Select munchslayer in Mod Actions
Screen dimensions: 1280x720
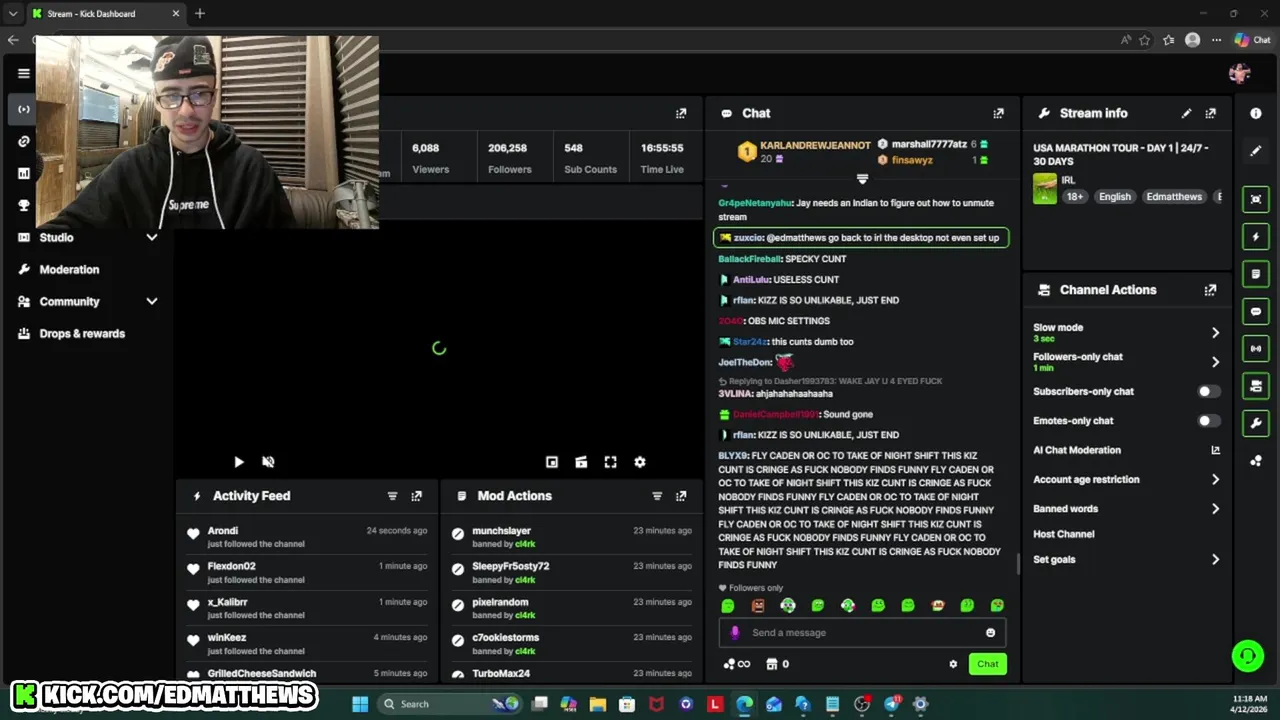(501, 531)
